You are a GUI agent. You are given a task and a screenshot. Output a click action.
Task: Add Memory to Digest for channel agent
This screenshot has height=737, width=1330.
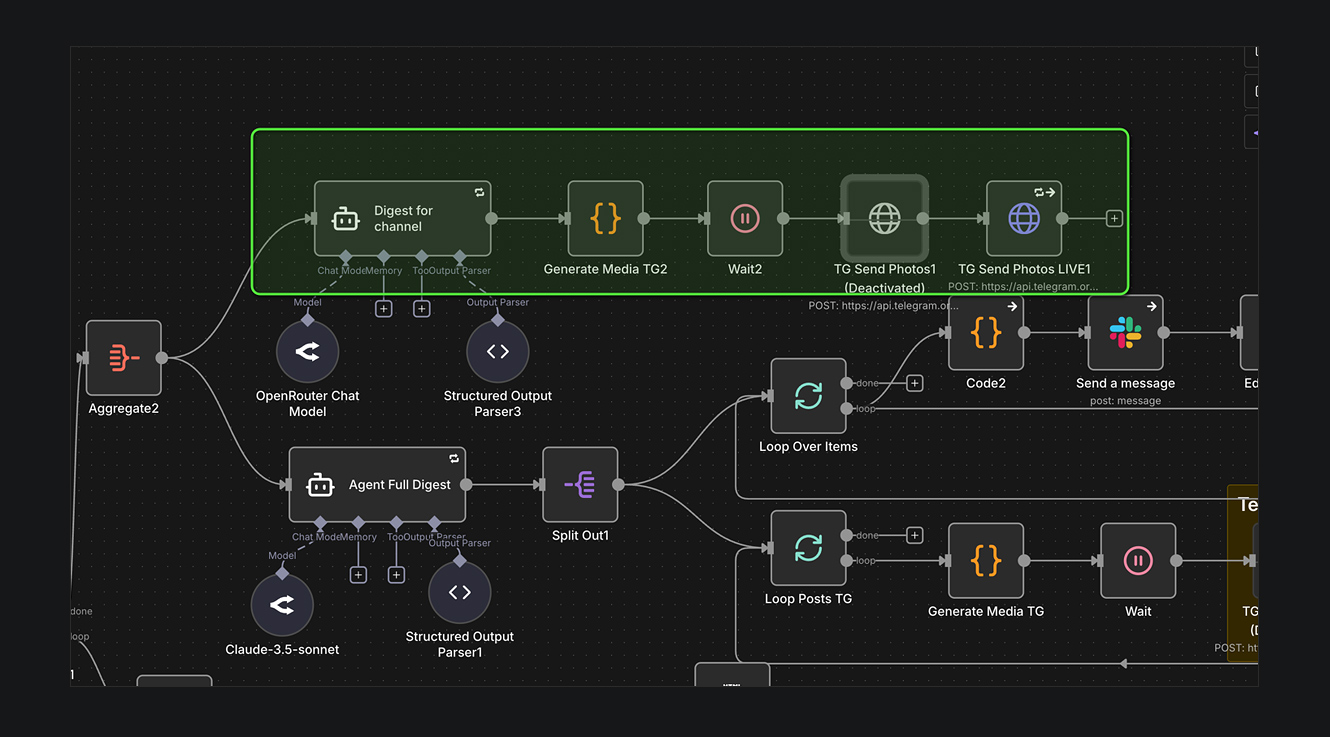[x=383, y=309]
